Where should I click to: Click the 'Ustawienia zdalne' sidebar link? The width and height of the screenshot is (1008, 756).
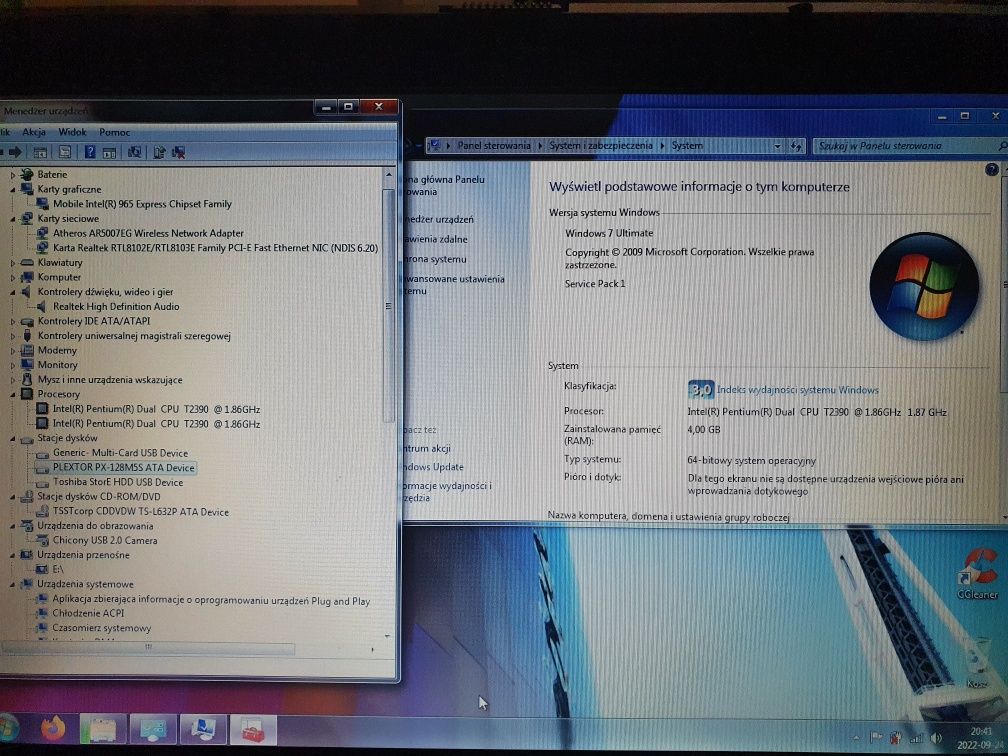(436, 239)
